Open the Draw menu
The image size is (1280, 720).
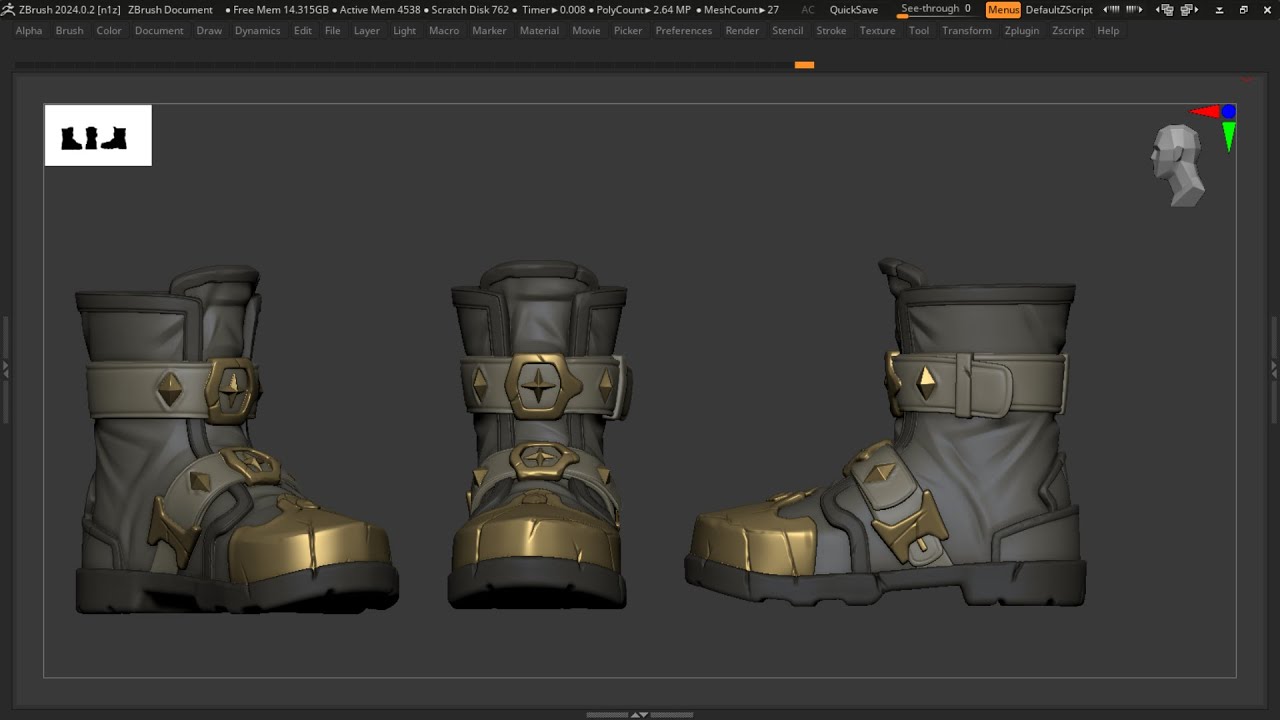tap(209, 31)
